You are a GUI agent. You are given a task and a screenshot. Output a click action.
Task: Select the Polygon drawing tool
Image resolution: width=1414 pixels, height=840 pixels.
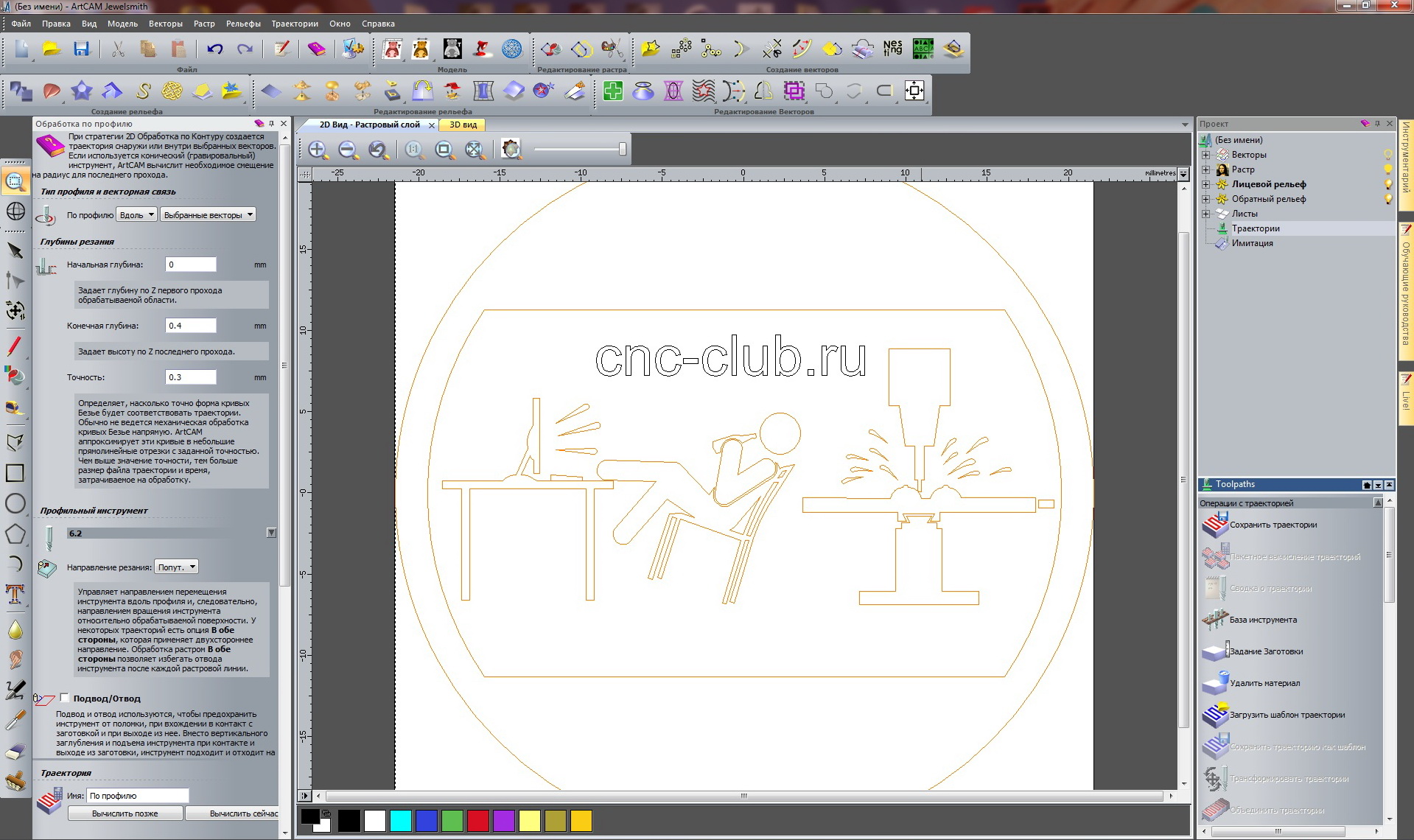(x=15, y=534)
